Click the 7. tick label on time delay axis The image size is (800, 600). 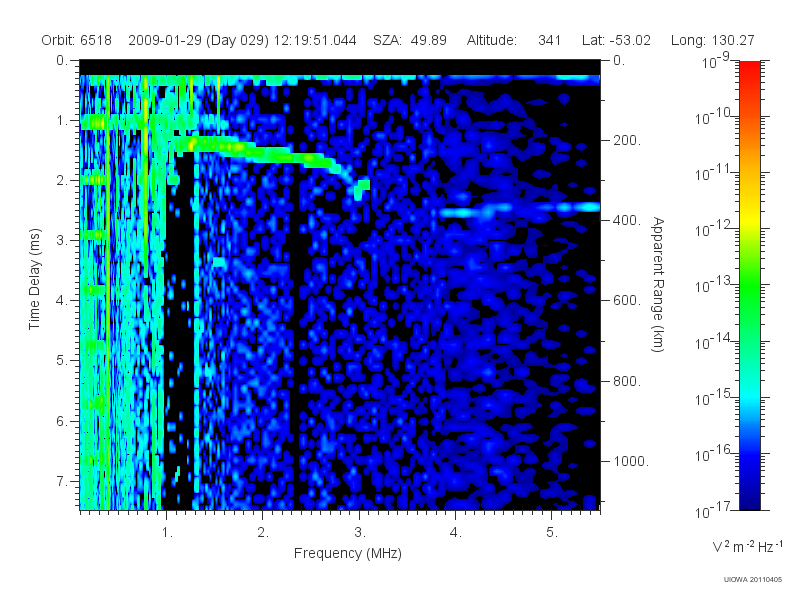(62, 481)
